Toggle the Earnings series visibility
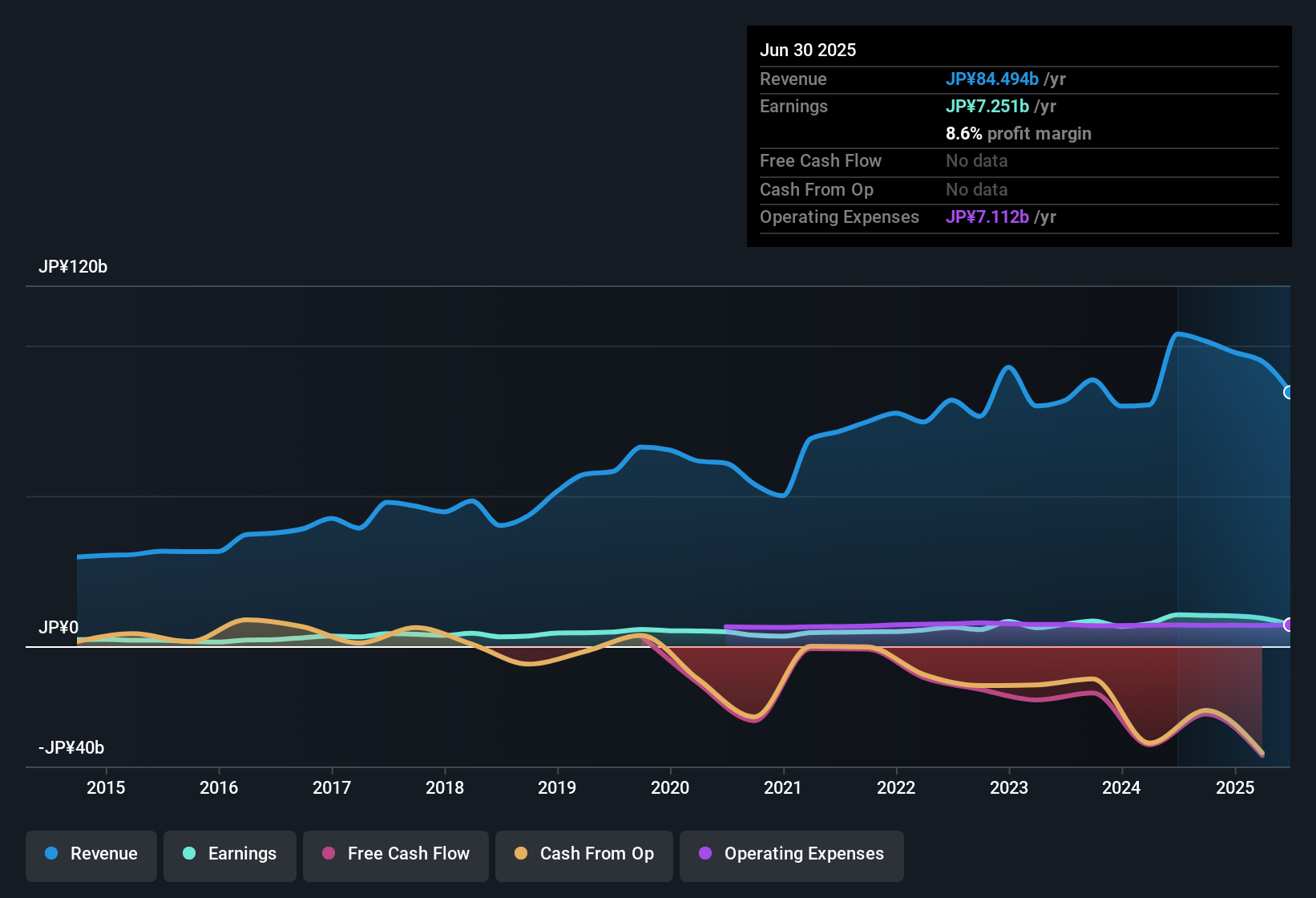This screenshot has width=1316, height=898. [x=230, y=854]
